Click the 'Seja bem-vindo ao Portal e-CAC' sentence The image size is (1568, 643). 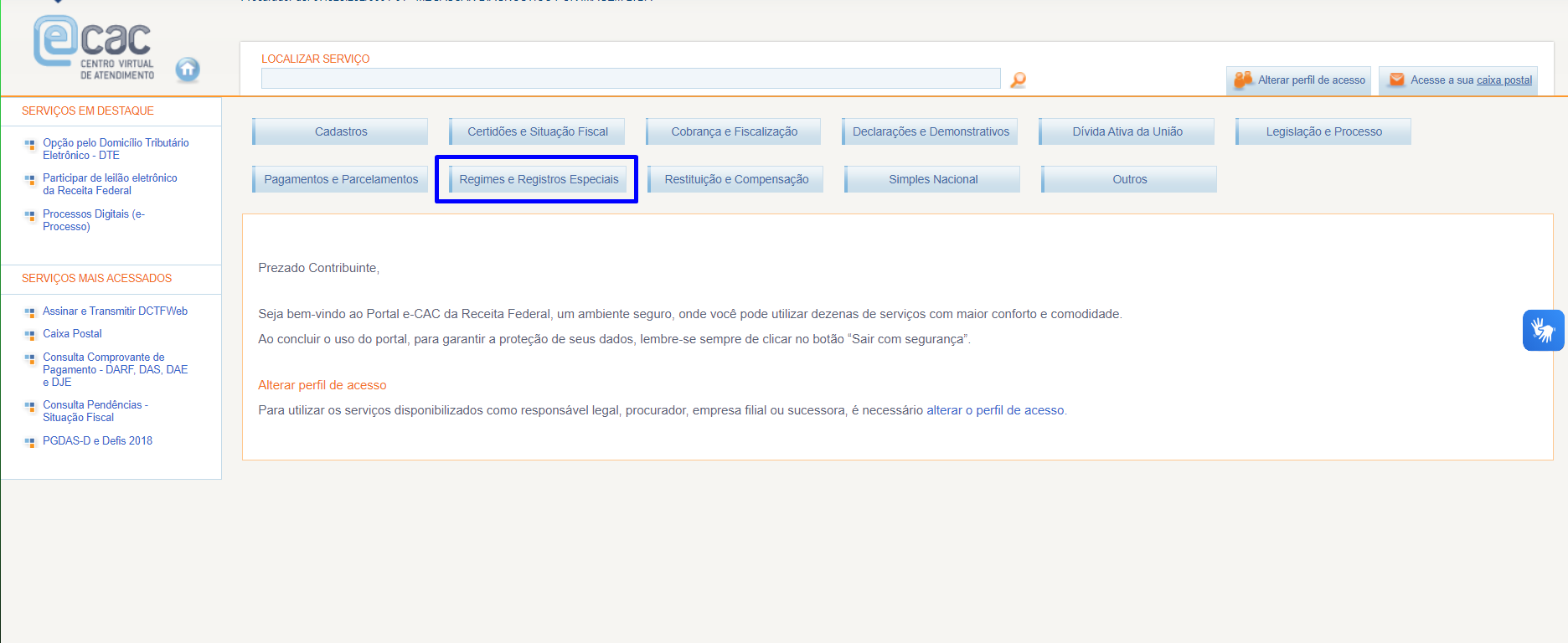[690, 314]
